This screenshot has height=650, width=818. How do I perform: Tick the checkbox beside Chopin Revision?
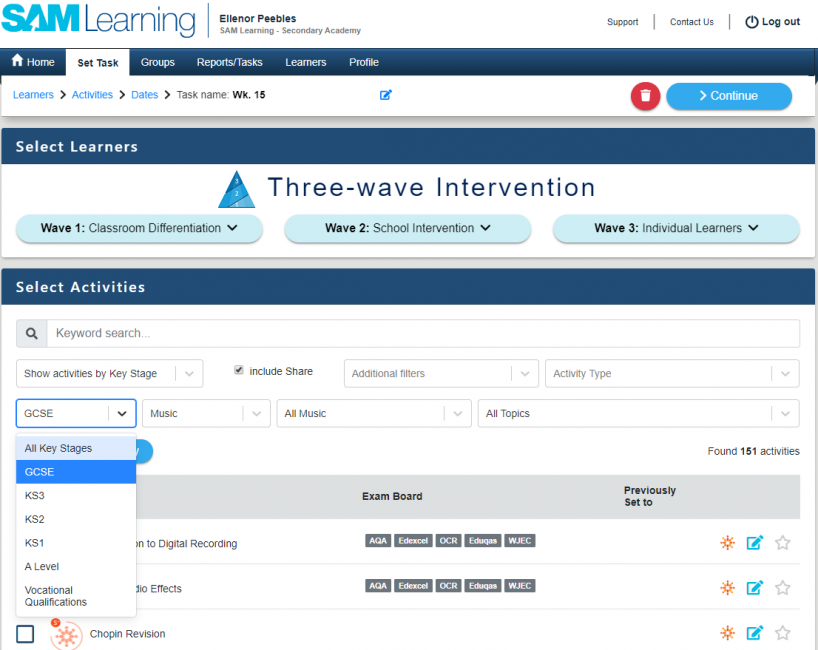click(x=24, y=633)
